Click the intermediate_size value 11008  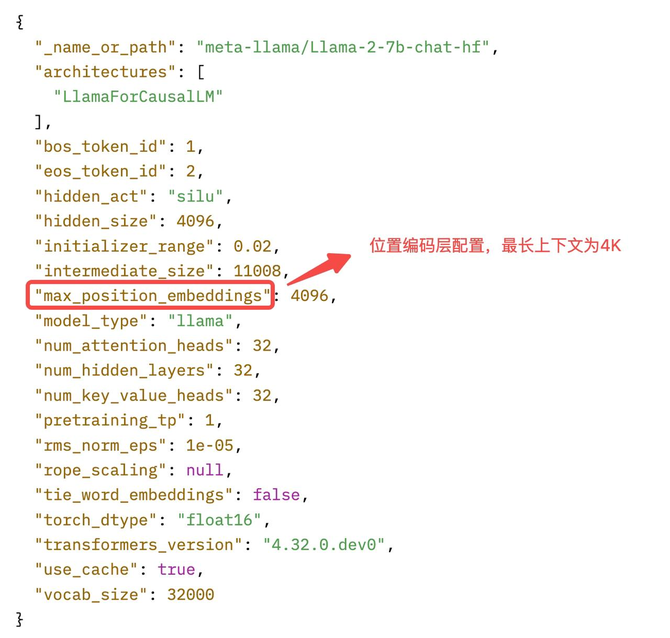pyautogui.click(x=257, y=271)
